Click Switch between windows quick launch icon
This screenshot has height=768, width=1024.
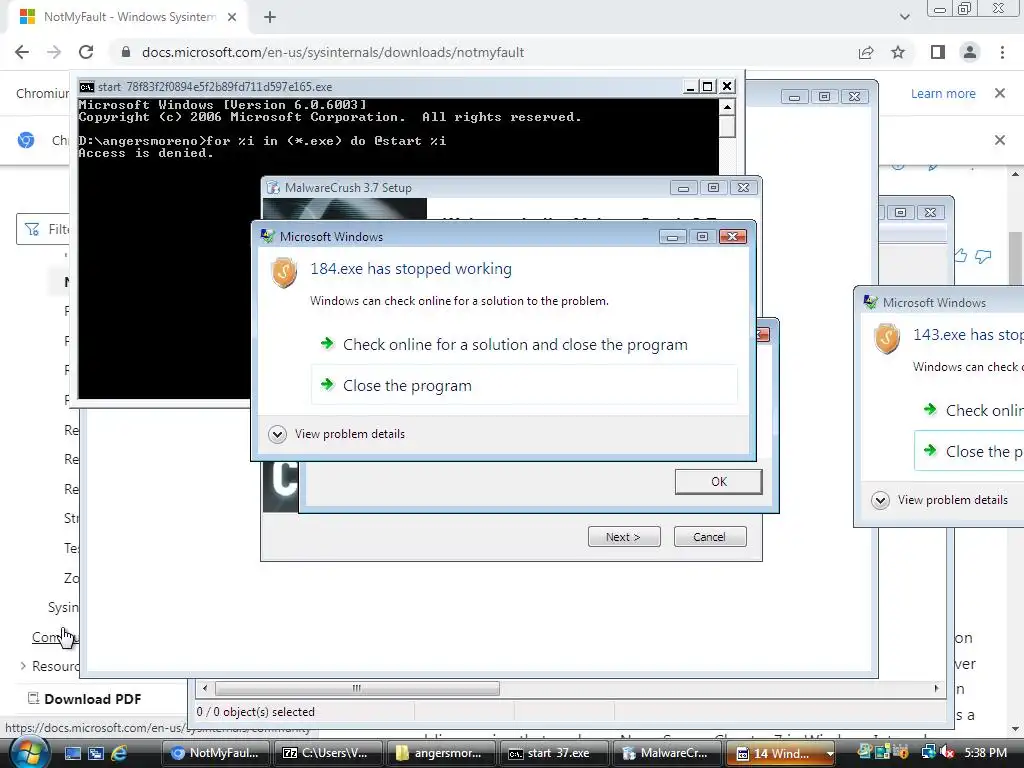click(x=95, y=753)
